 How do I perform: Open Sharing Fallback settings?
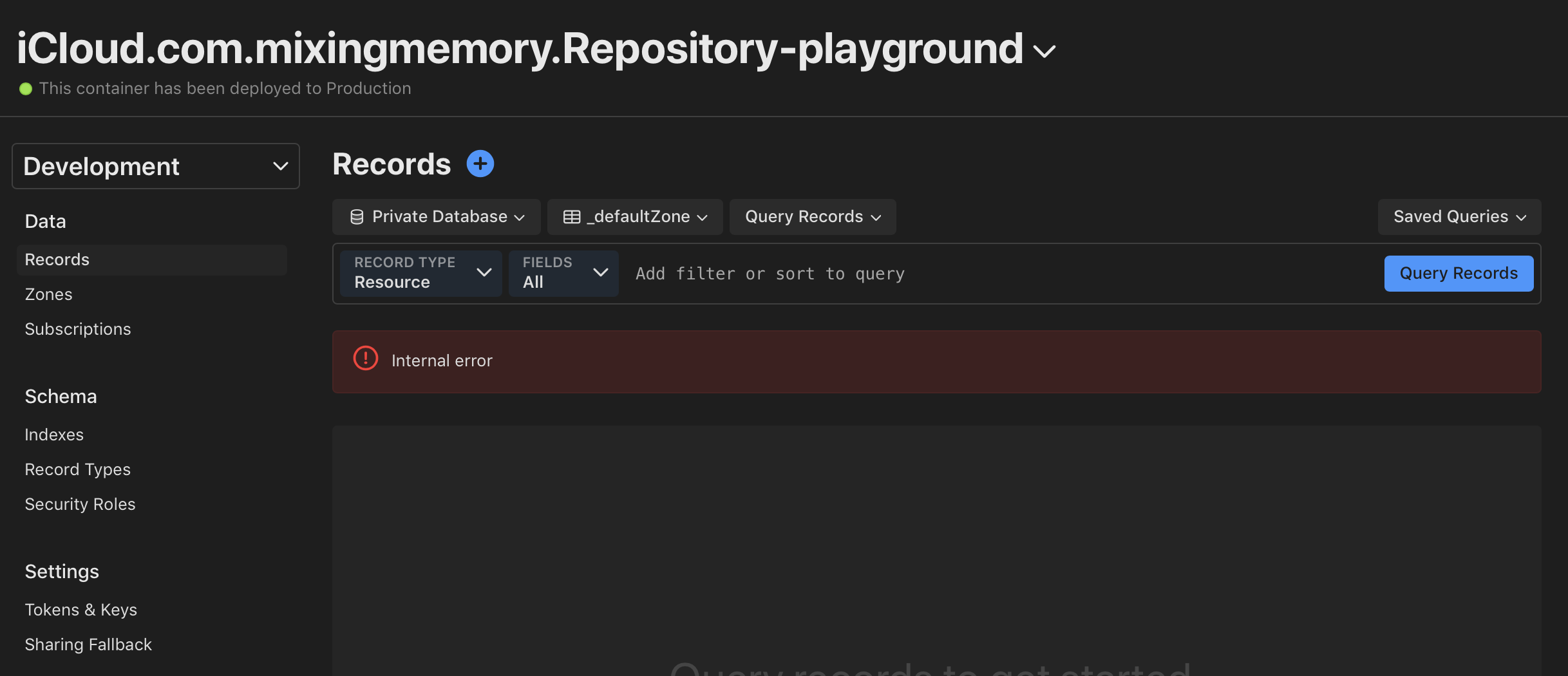point(88,644)
